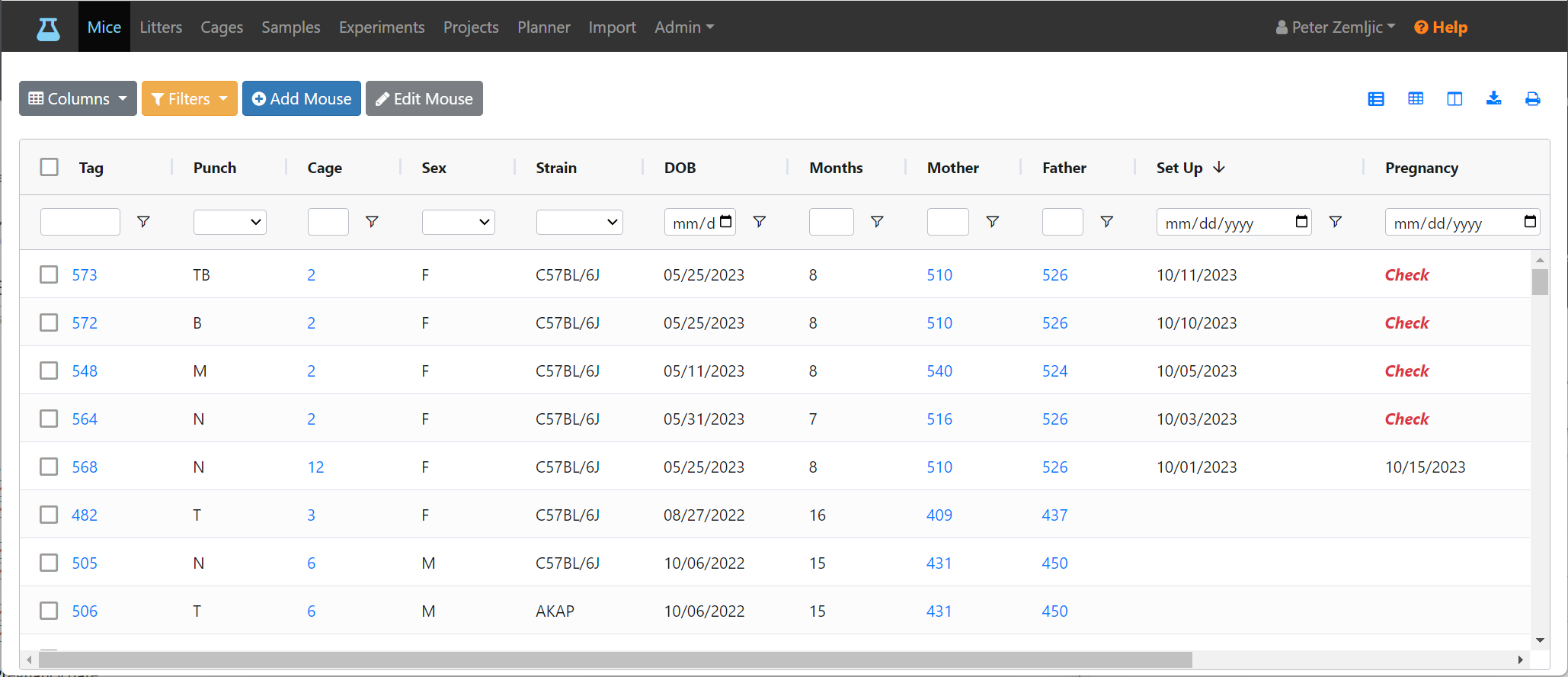Print the mice table
Viewport: 1568px width, 677px height.
(x=1533, y=99)
